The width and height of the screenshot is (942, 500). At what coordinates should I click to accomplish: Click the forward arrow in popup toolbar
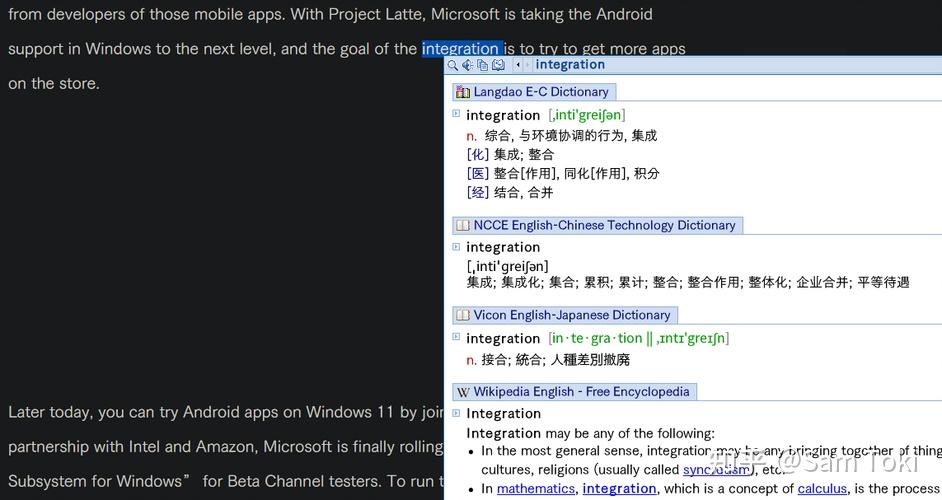pos(527,65)
